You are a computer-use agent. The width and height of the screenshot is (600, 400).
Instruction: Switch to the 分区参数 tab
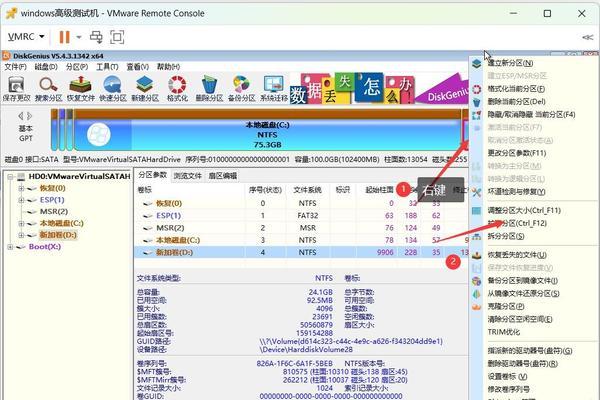tap(153, 175)
